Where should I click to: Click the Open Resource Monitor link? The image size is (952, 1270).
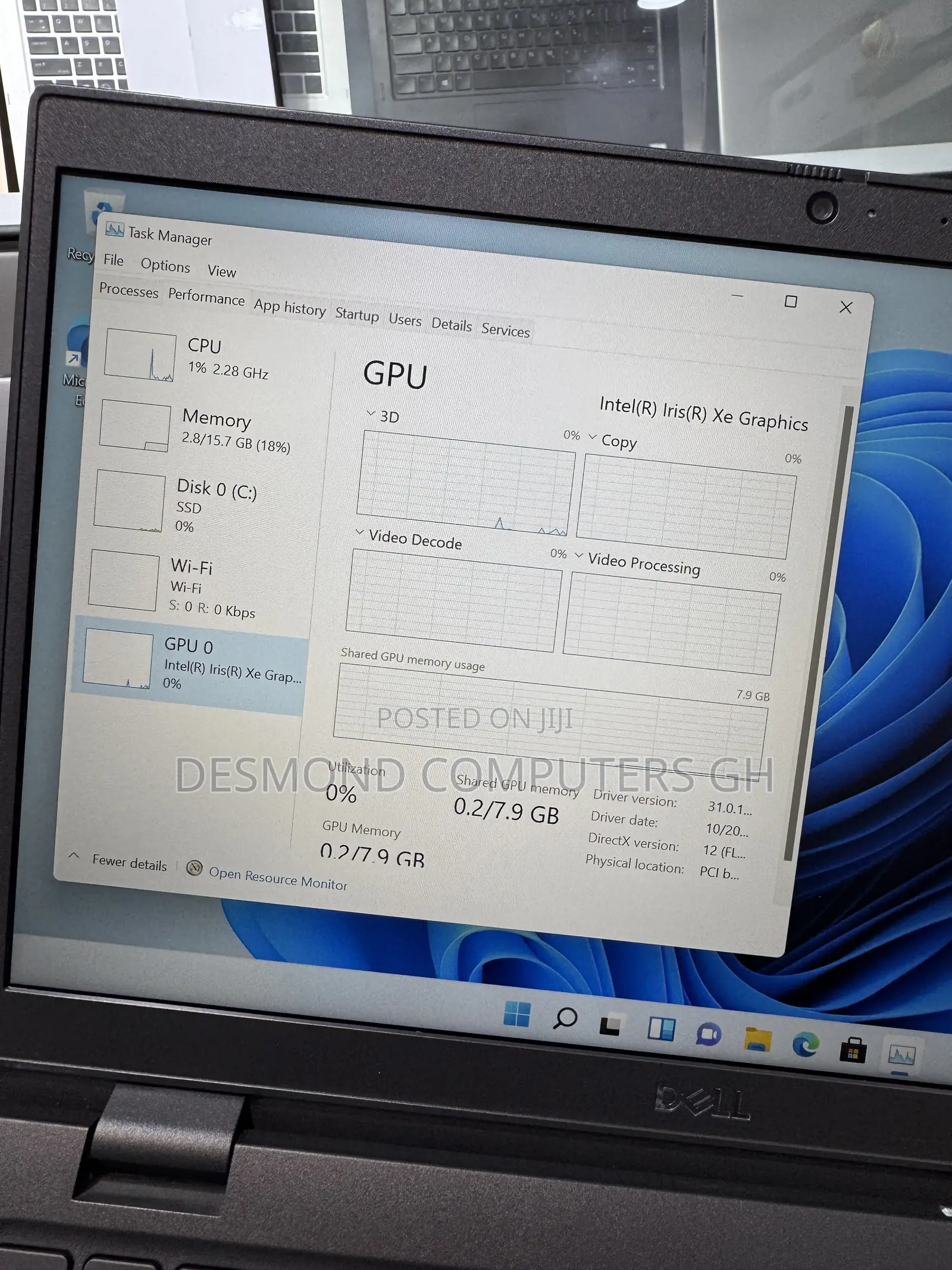click(278, 879)
